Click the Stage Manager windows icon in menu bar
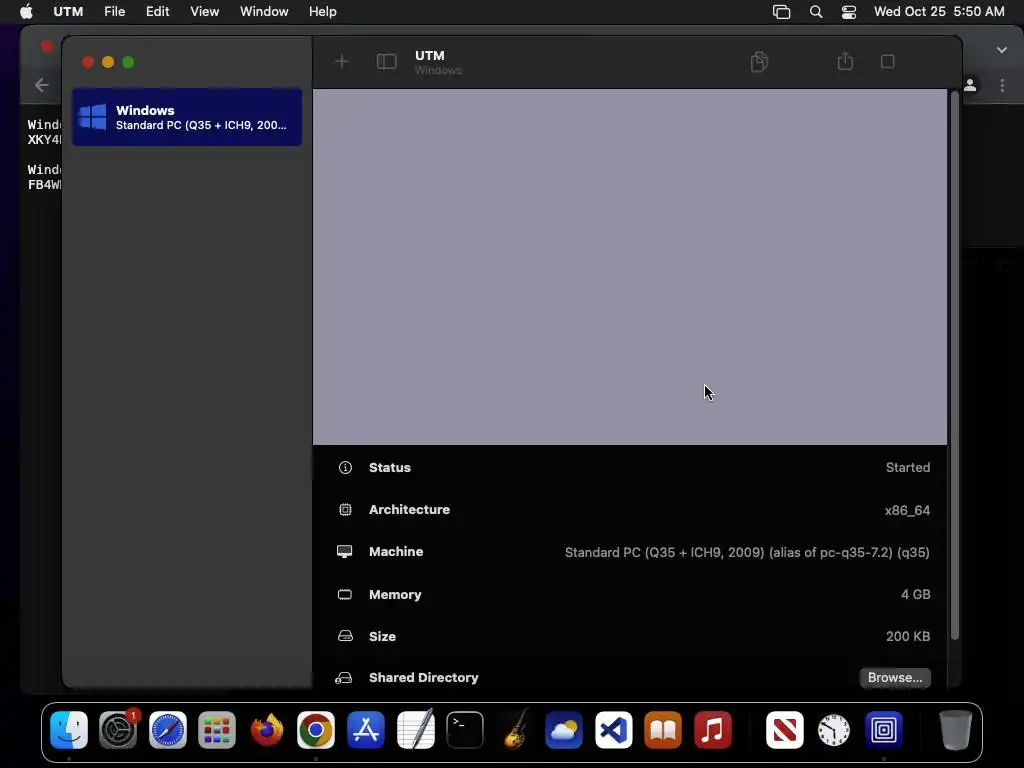The width and height of the screenshot is (1024, 768). pos(781,12)
